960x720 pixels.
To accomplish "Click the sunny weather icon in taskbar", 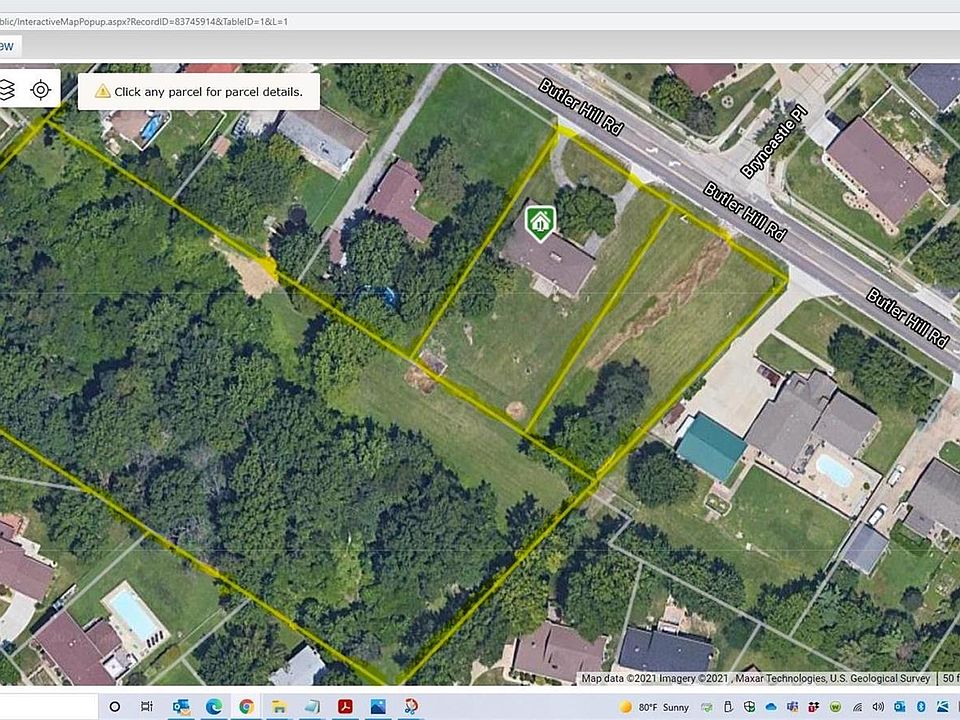I will tap(625, 707).
